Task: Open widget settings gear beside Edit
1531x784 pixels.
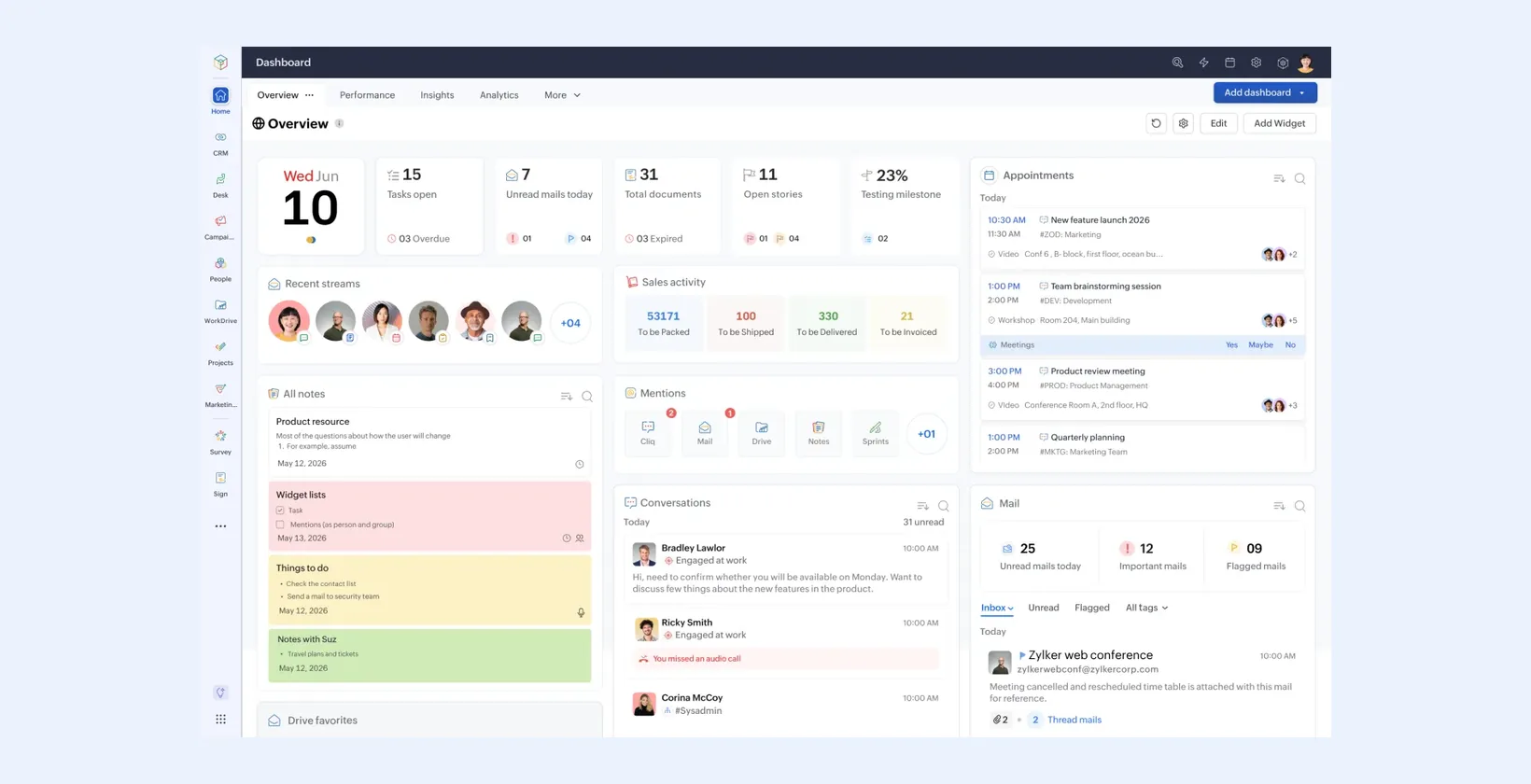Action: tap(1183, 123)
